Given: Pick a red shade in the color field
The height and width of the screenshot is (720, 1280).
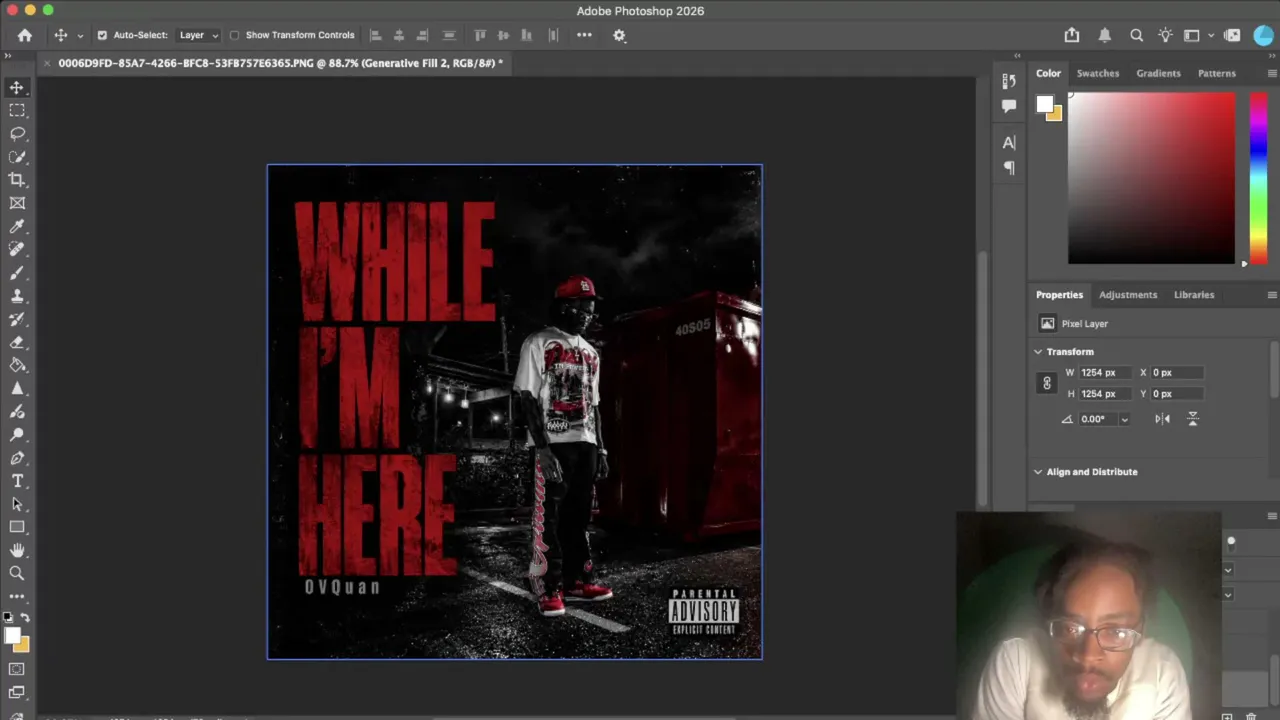Looking at the screenshot, I should 1151,179.
